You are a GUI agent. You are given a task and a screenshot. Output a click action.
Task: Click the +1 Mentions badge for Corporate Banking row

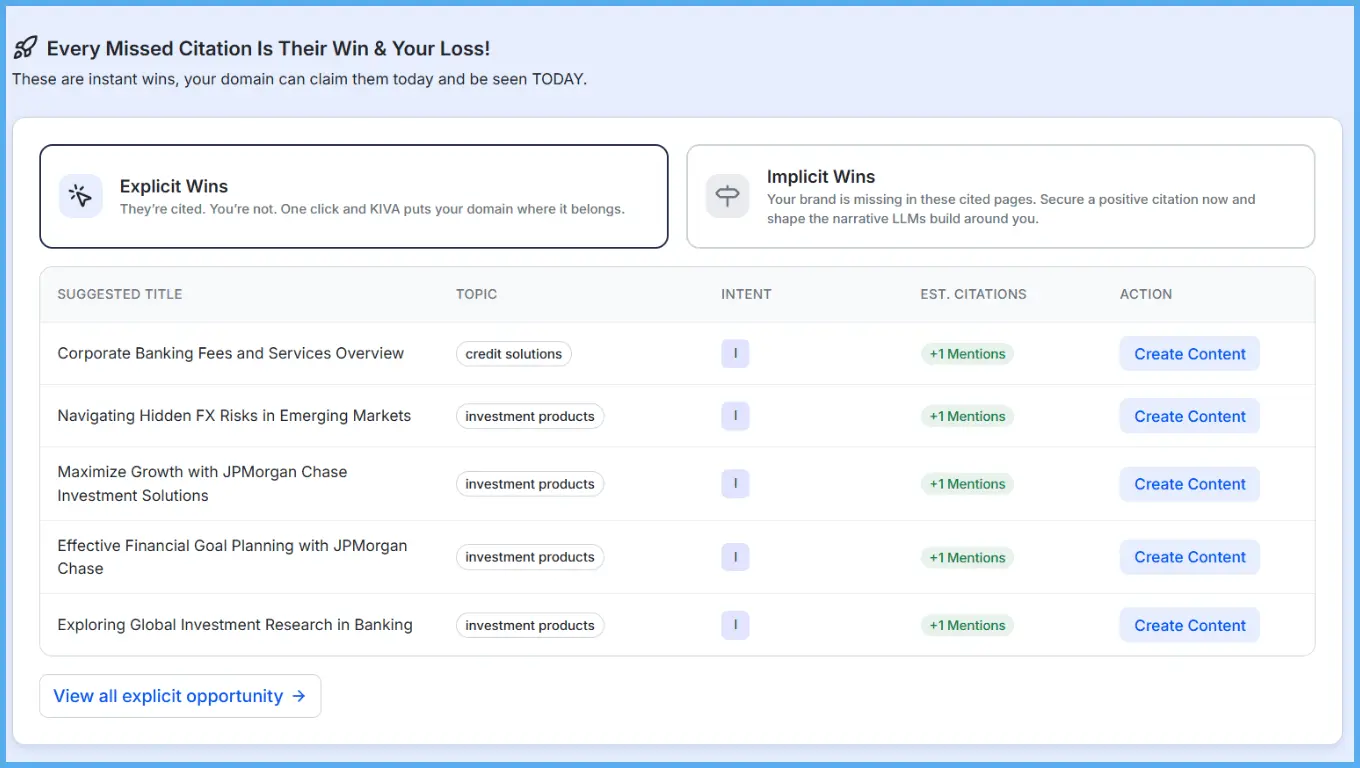coord(967,353)
